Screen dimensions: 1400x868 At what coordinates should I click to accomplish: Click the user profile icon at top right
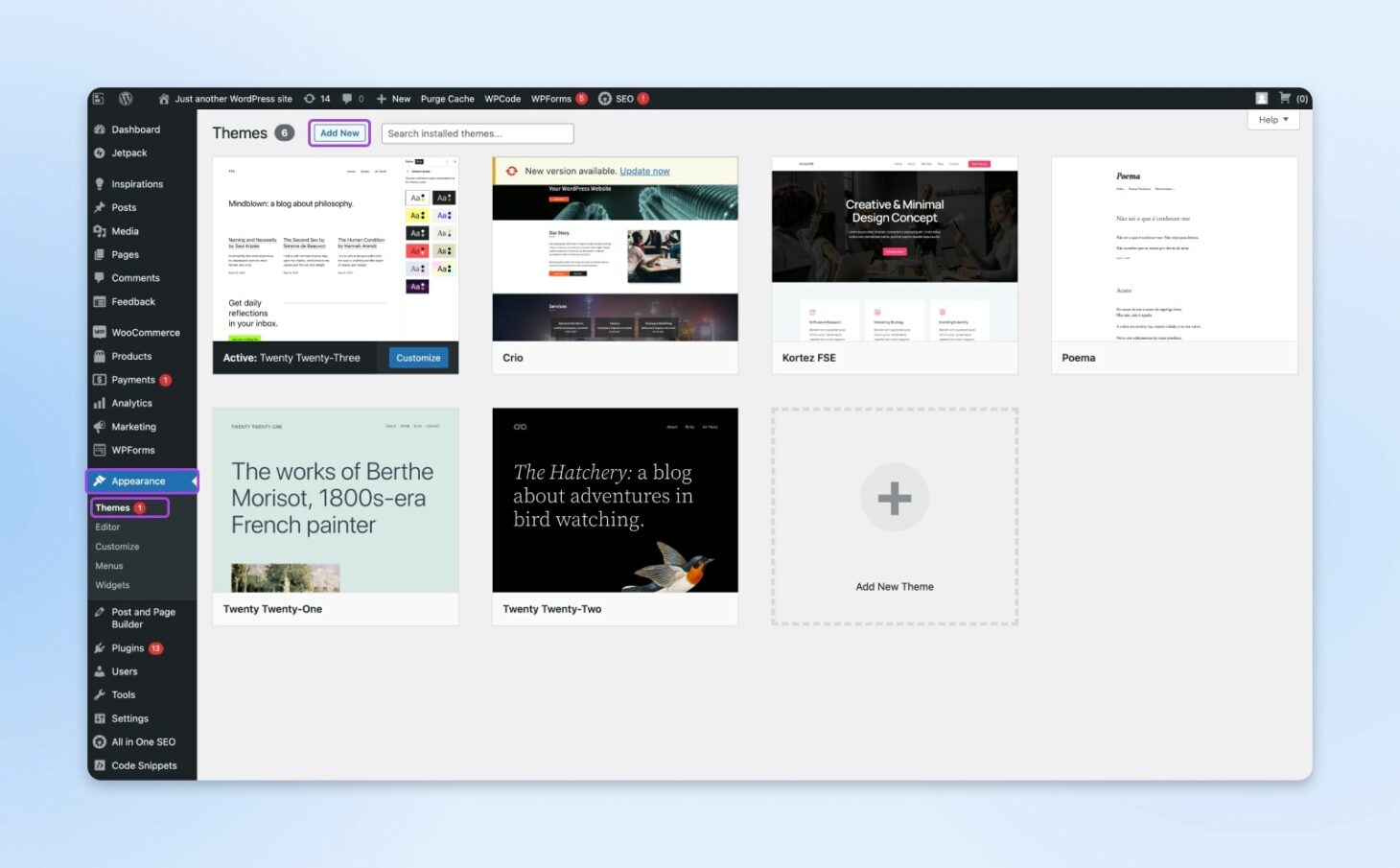[1260, 98]
